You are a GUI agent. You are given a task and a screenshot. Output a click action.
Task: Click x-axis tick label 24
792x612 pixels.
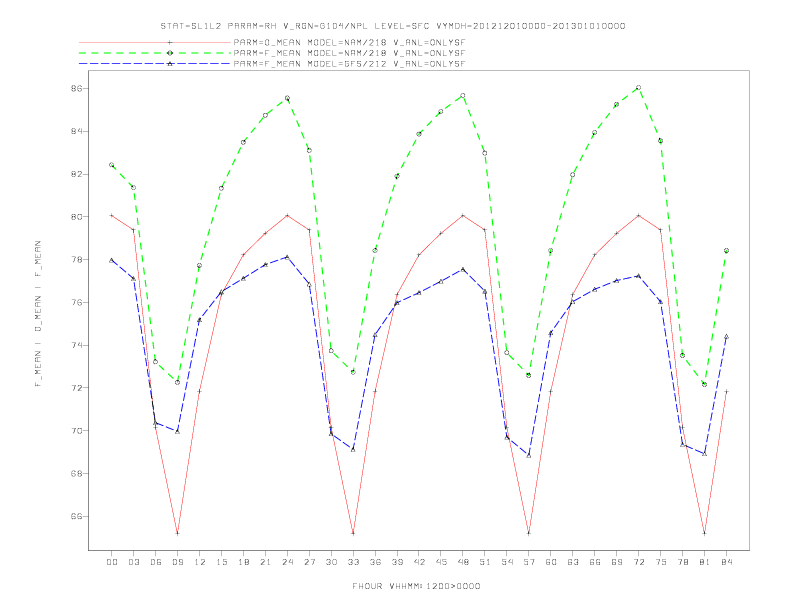pyautogui.click(x=287, y=562)
